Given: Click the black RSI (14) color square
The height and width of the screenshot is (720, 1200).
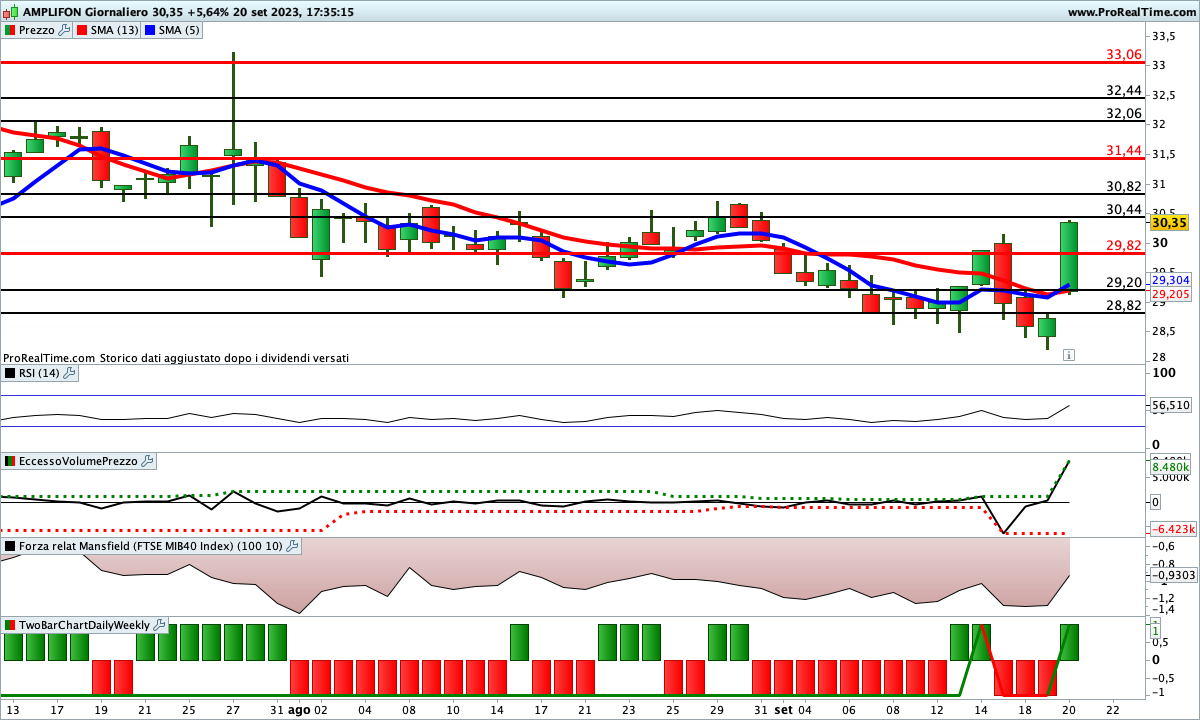Looking at the screenshot, I should point(10,373).
